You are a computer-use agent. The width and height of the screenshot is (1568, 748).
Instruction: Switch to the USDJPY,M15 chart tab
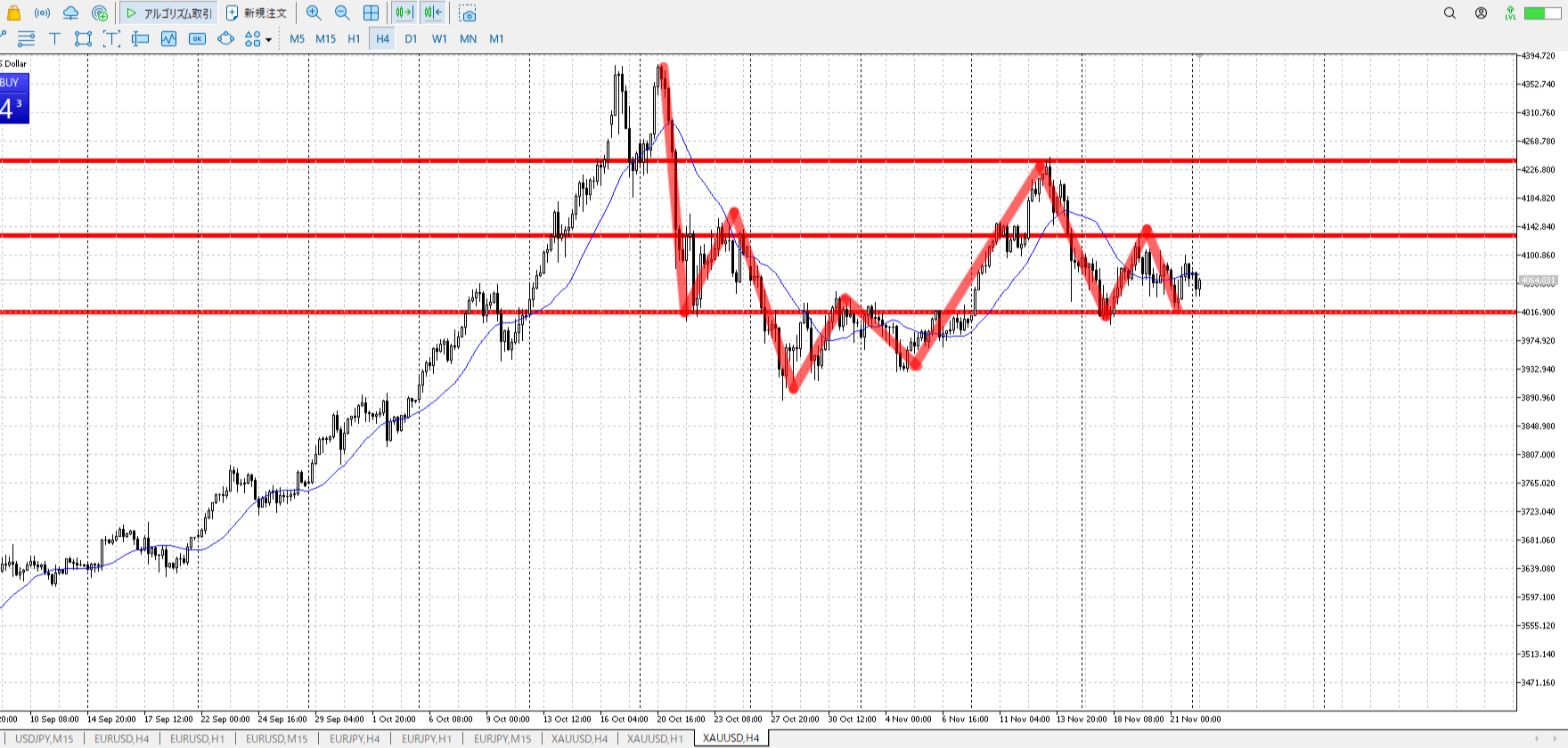coord(44,738)
